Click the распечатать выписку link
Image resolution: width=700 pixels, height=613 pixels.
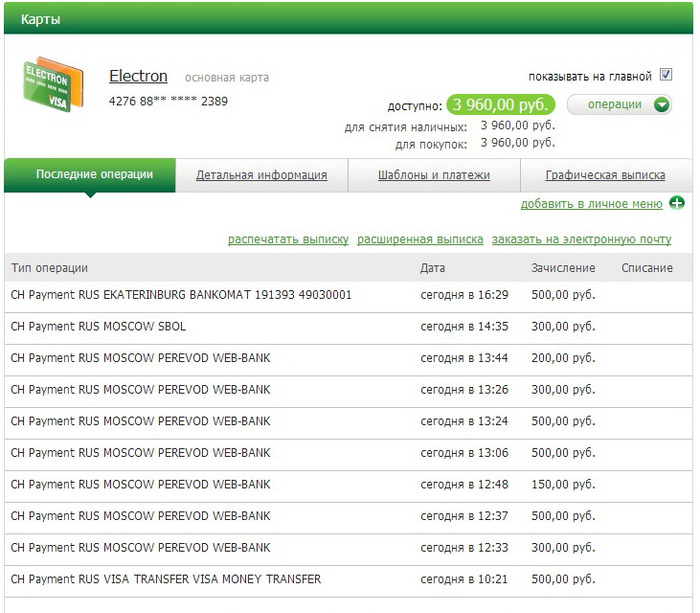[x=288, y=240]
